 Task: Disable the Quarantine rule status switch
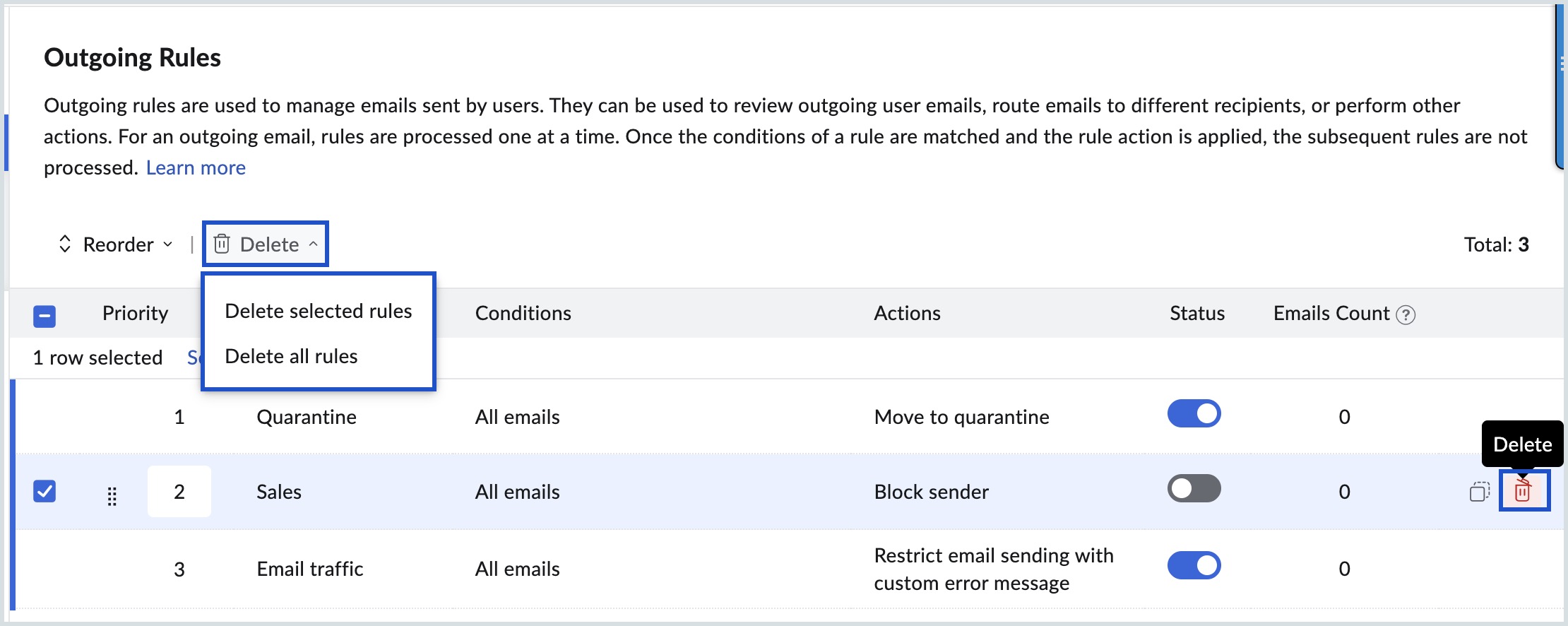pyautogui.click(x=1194, y=413)
